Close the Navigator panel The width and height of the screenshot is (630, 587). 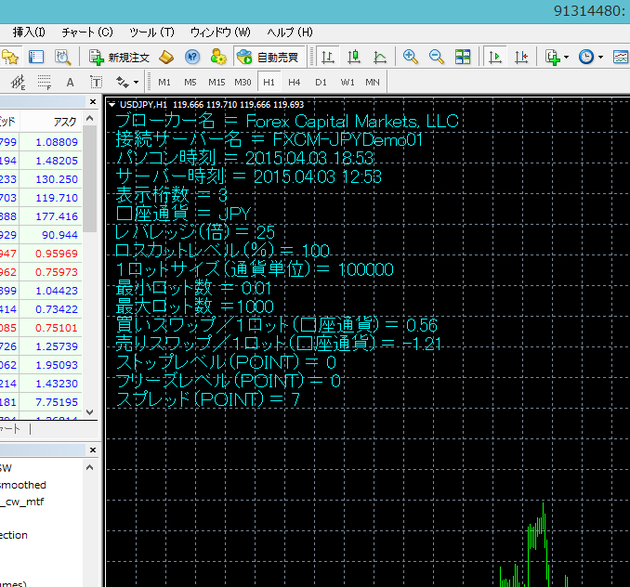93,450
